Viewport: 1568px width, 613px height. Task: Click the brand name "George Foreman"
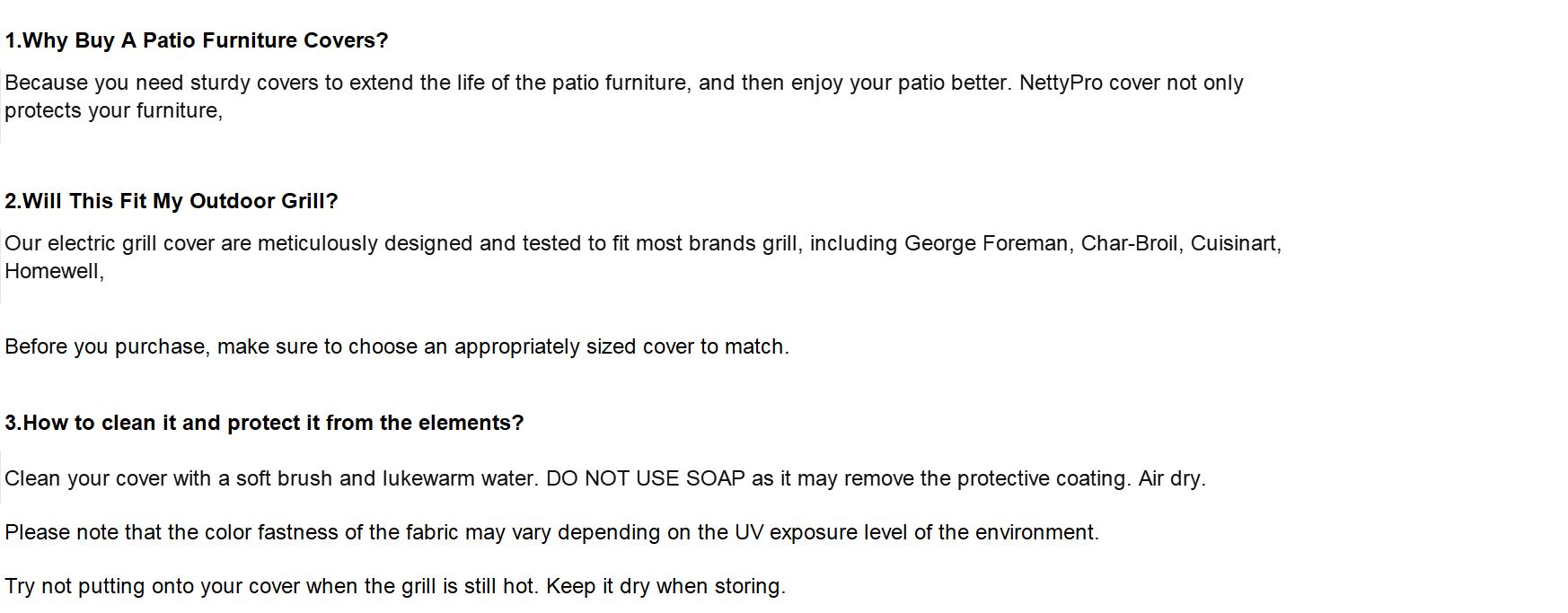tap(986, 243)
